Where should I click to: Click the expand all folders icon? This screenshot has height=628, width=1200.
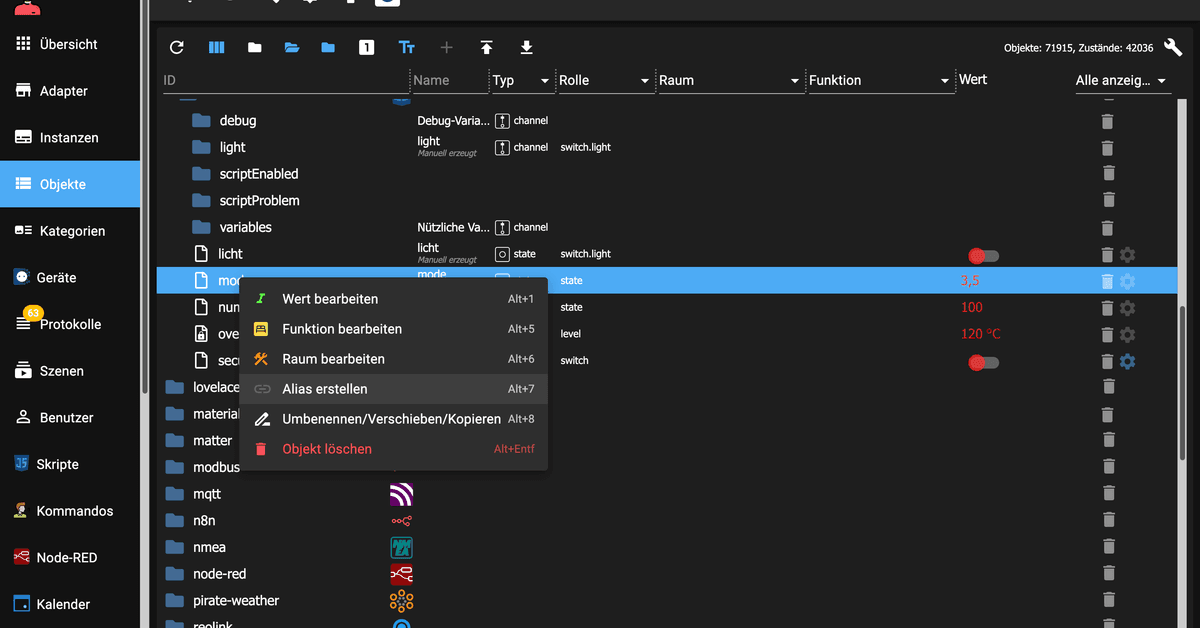point(292,47)
